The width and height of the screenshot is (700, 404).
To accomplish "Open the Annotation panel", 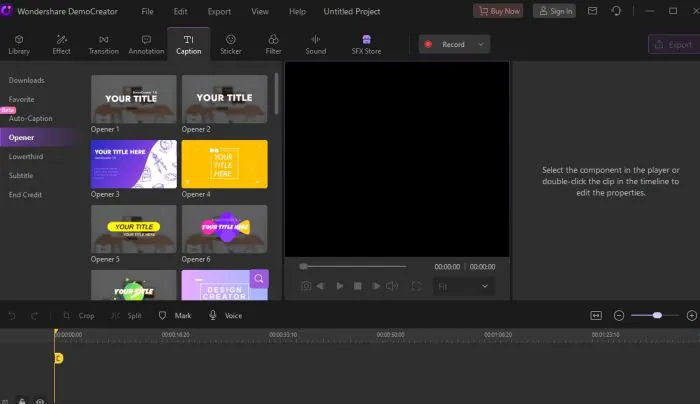I will (x=146, y=45).
